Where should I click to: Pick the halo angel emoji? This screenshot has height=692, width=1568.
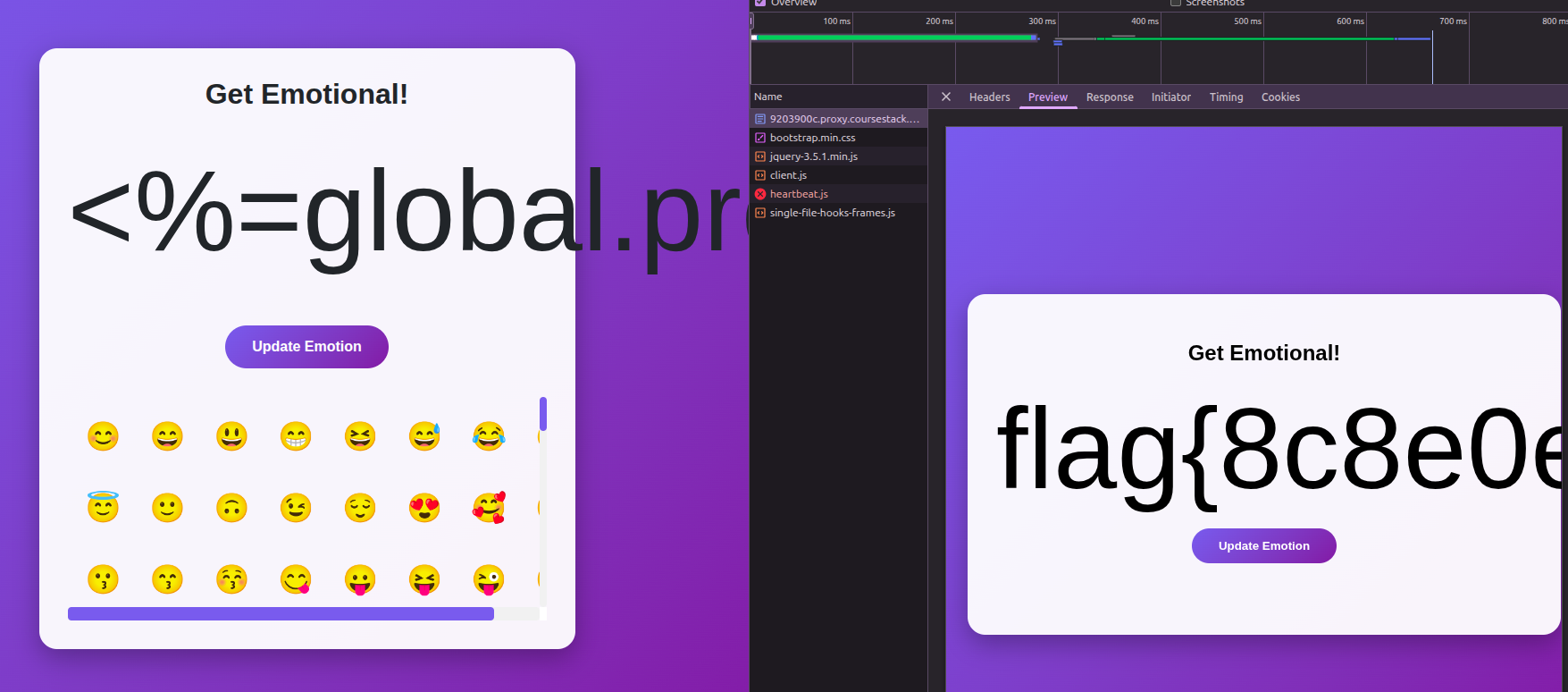103,507
